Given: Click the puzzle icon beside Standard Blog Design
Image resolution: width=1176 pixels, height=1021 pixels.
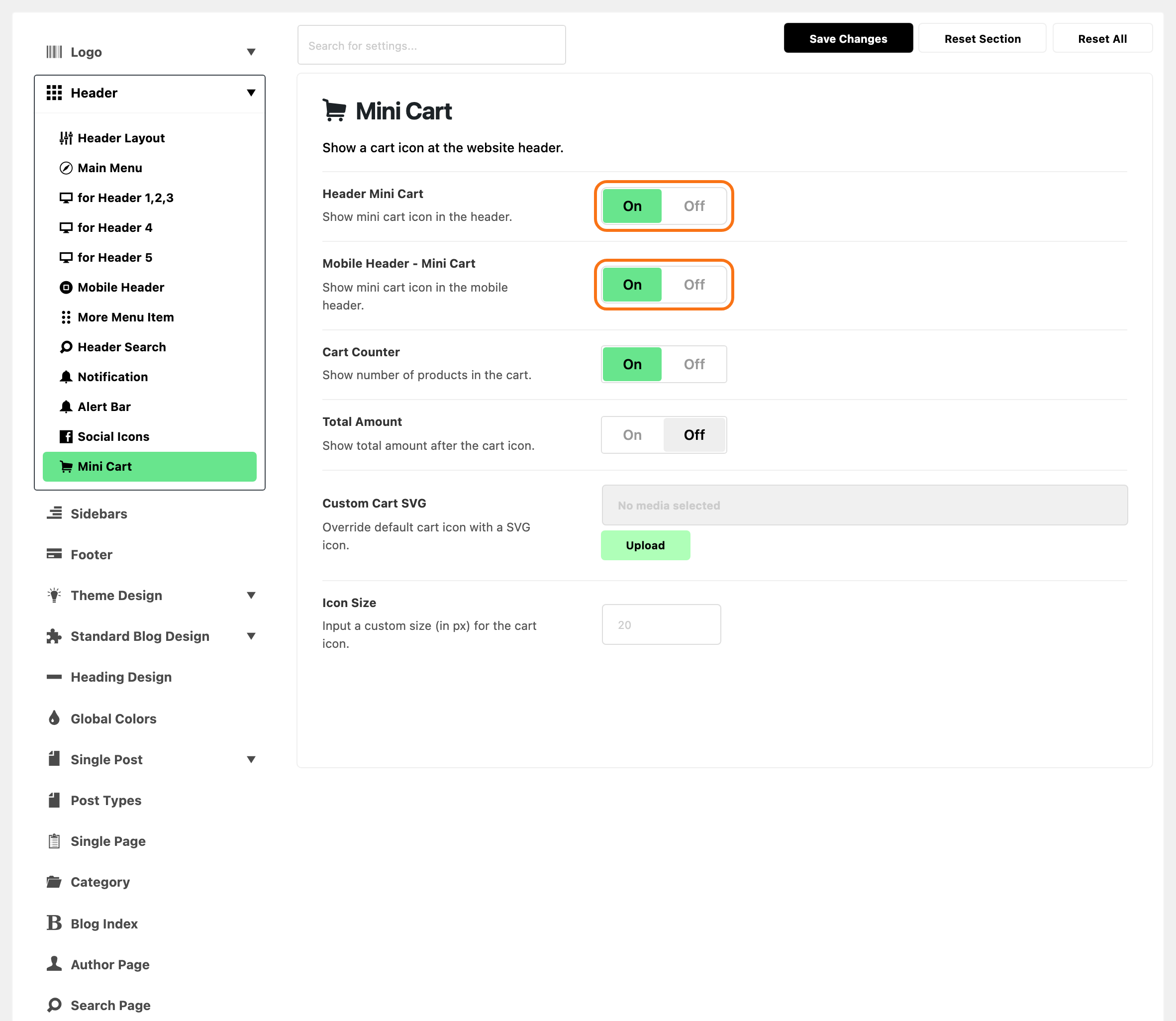Looking at the screenshot, I should click(x=54, y=636).
